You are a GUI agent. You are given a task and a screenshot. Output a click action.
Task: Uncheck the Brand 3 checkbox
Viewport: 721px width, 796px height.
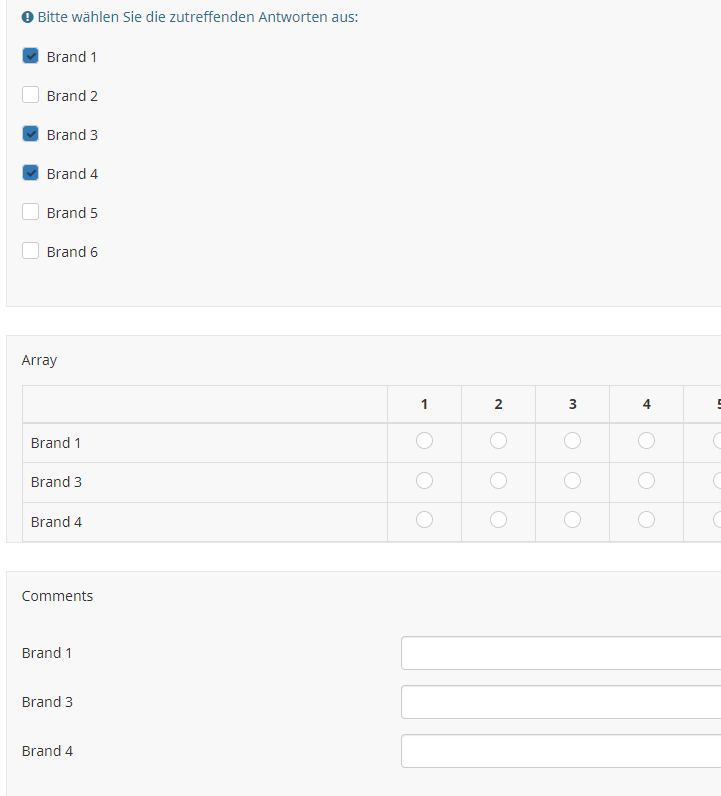click(x=30, y=134)
